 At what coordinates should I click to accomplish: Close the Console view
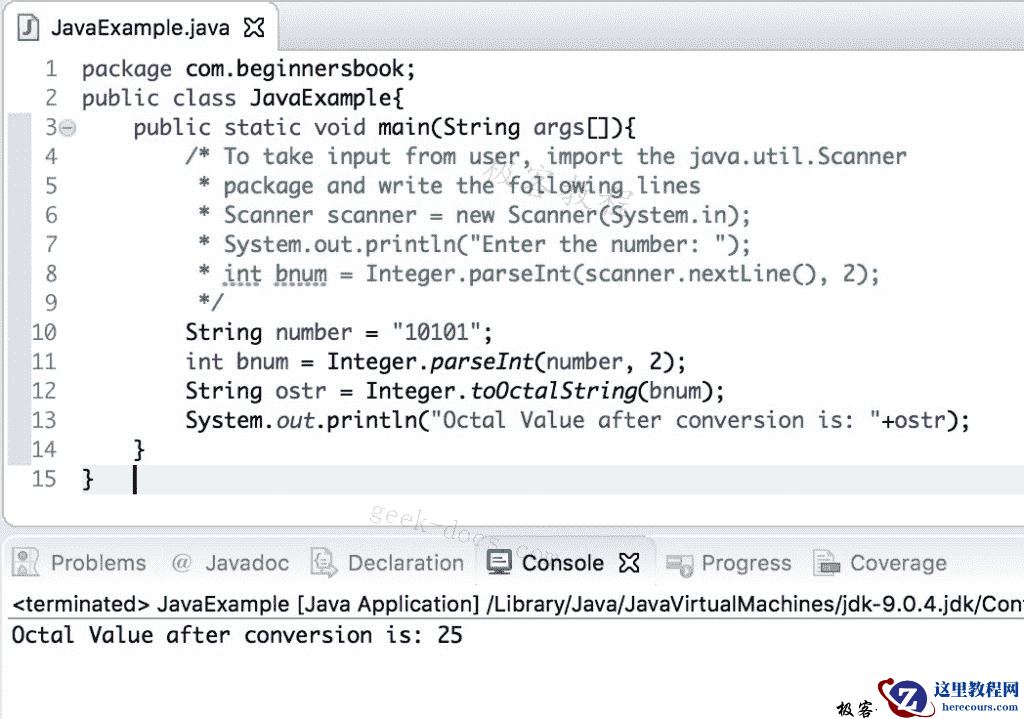point(629,561)
